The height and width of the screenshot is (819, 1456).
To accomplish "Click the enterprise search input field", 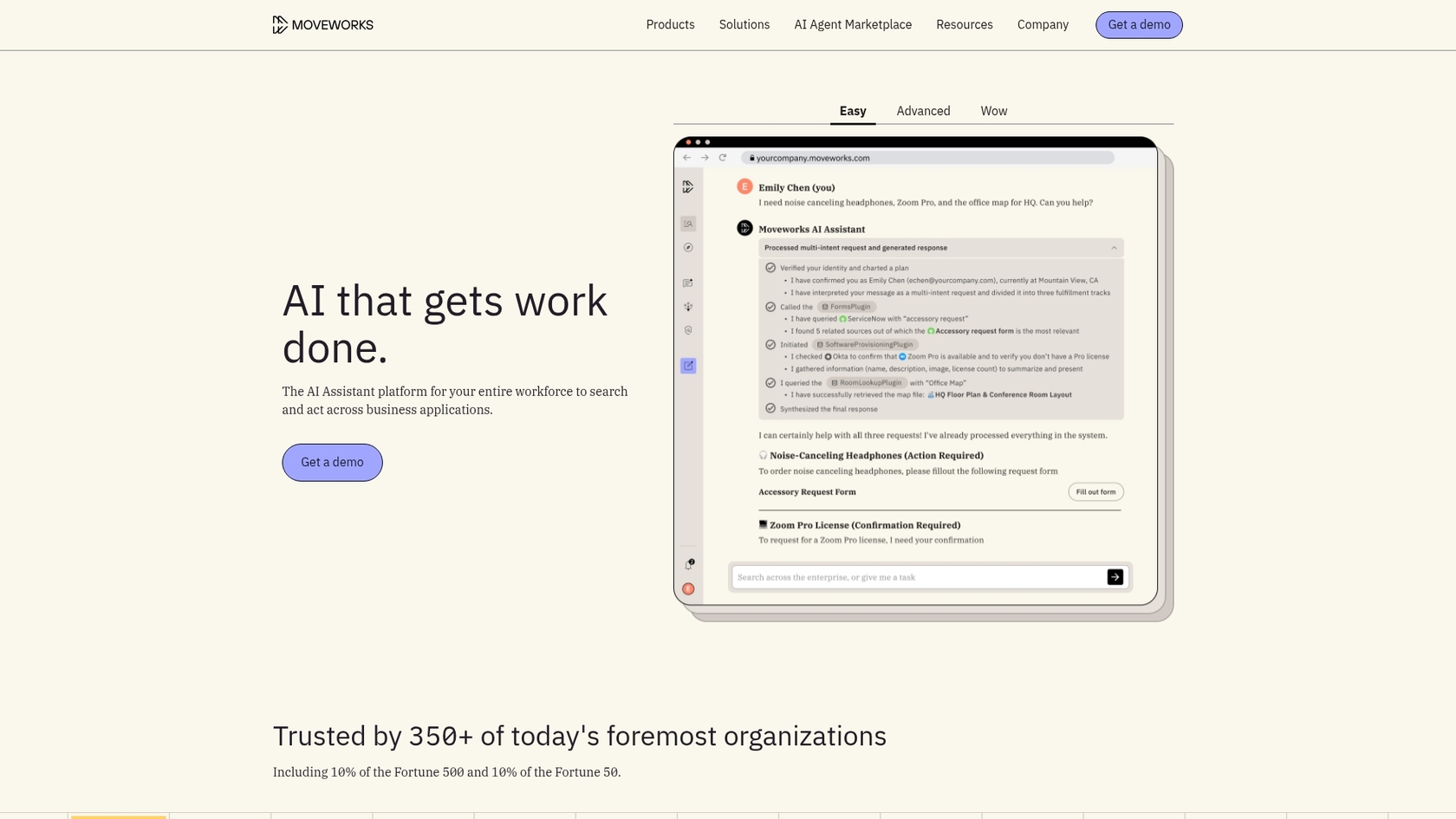I will [910, 576].
